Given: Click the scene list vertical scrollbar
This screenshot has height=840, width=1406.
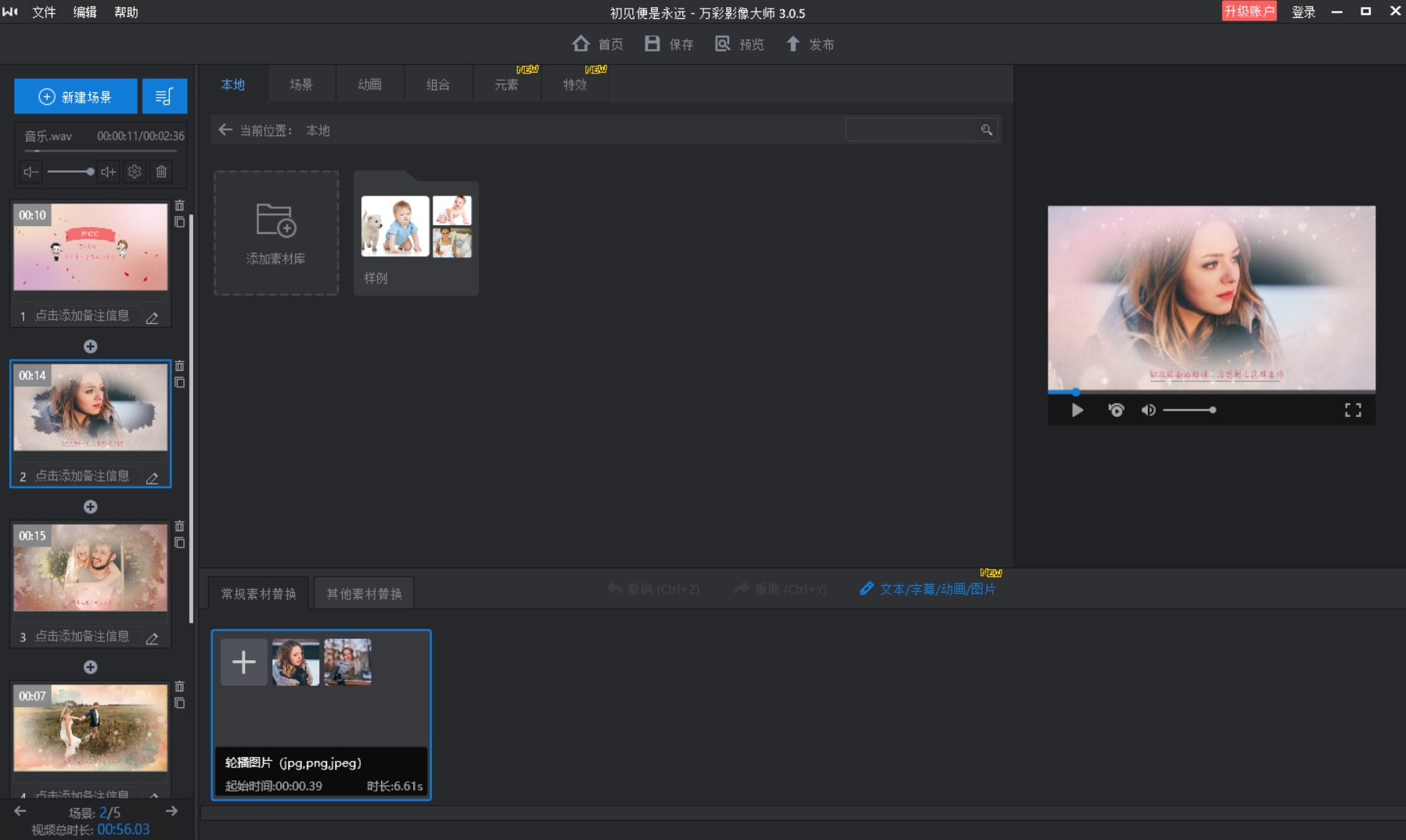Looking at the screenshot, I should point(191,418).
